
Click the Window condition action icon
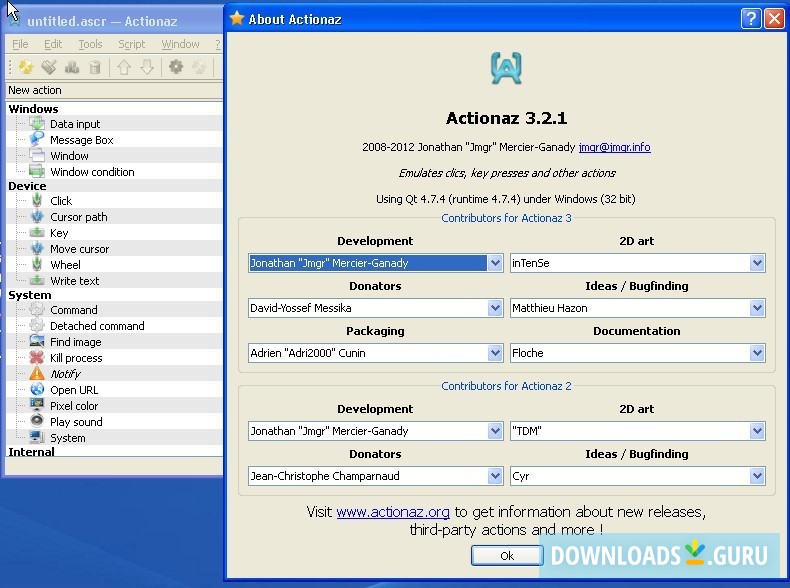37,171
